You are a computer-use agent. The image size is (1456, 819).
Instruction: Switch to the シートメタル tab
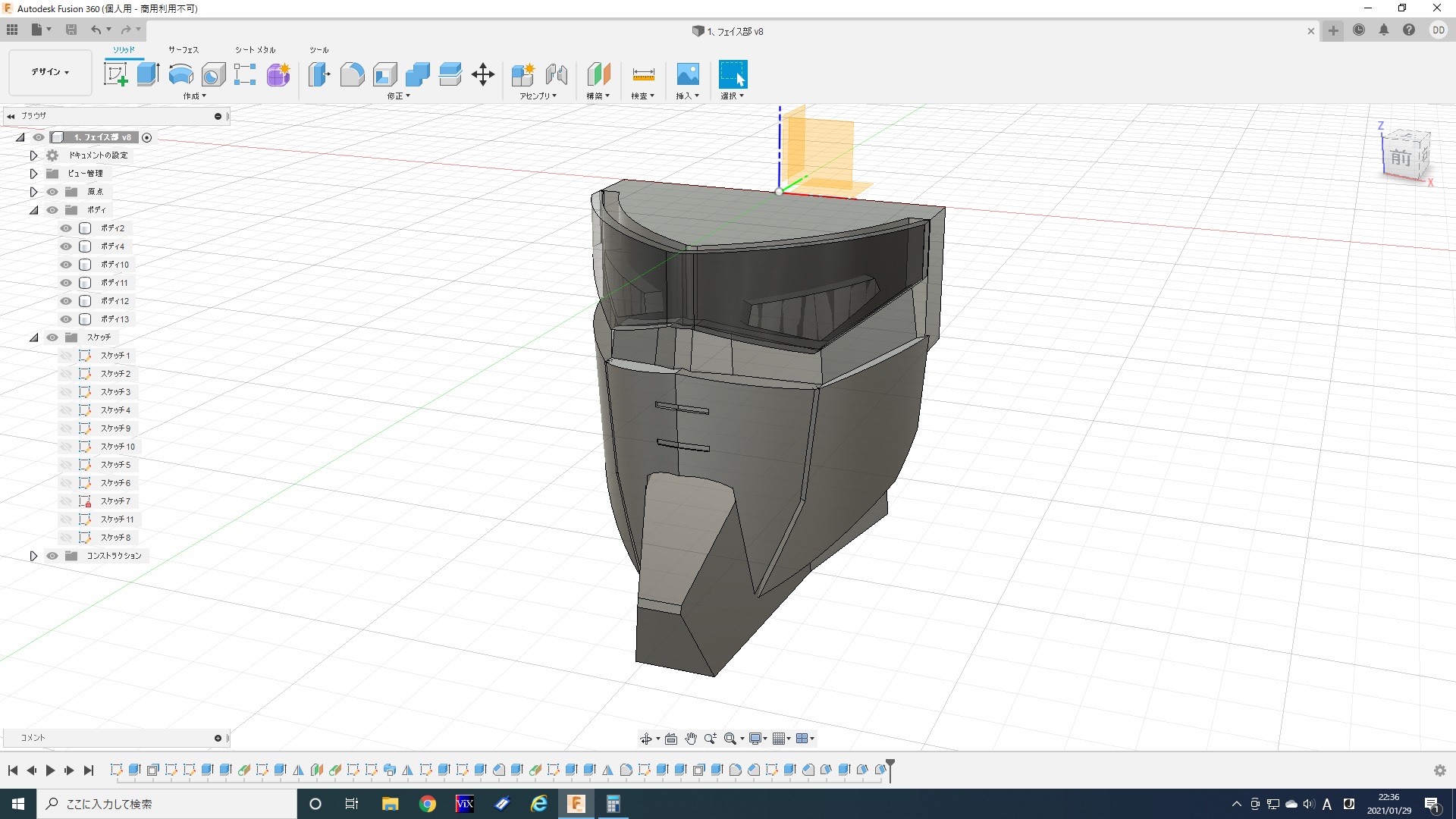coord(255,50)
